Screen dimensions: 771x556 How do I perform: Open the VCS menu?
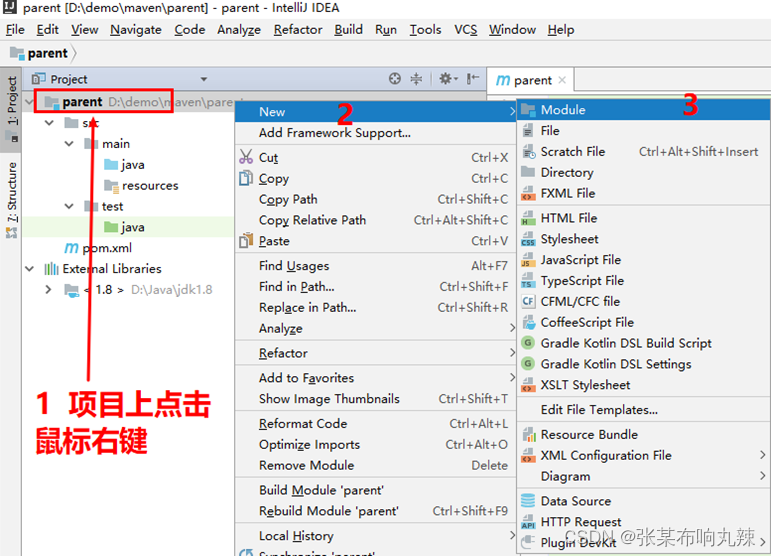[x=465, y=29]
